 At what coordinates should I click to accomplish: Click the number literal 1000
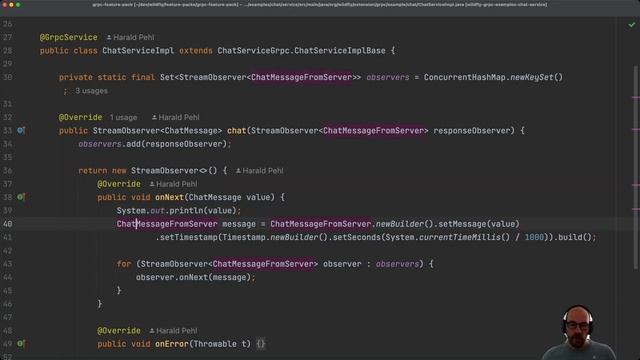point(534,237)
